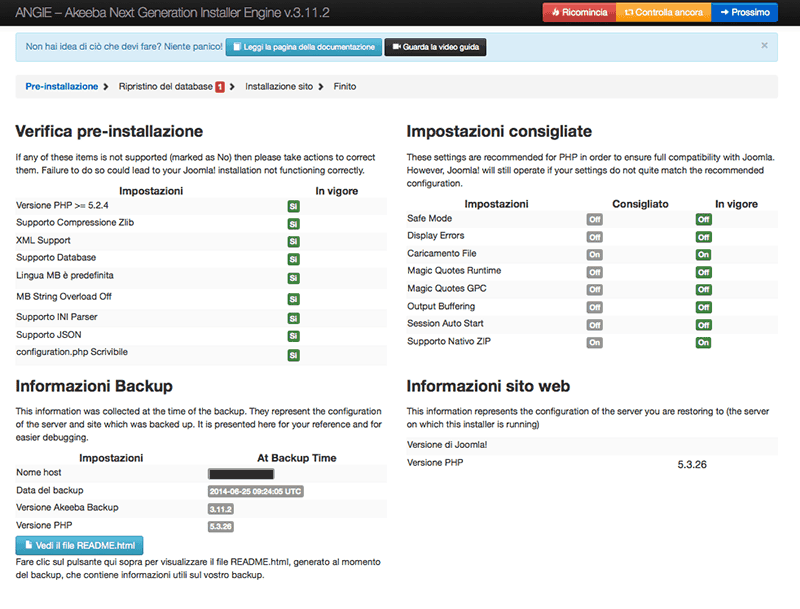The height and width of the screenshot is (609, 800).
Task: Click Sì badge for Supporto INI Parser
Action: [x=293, y=318]
